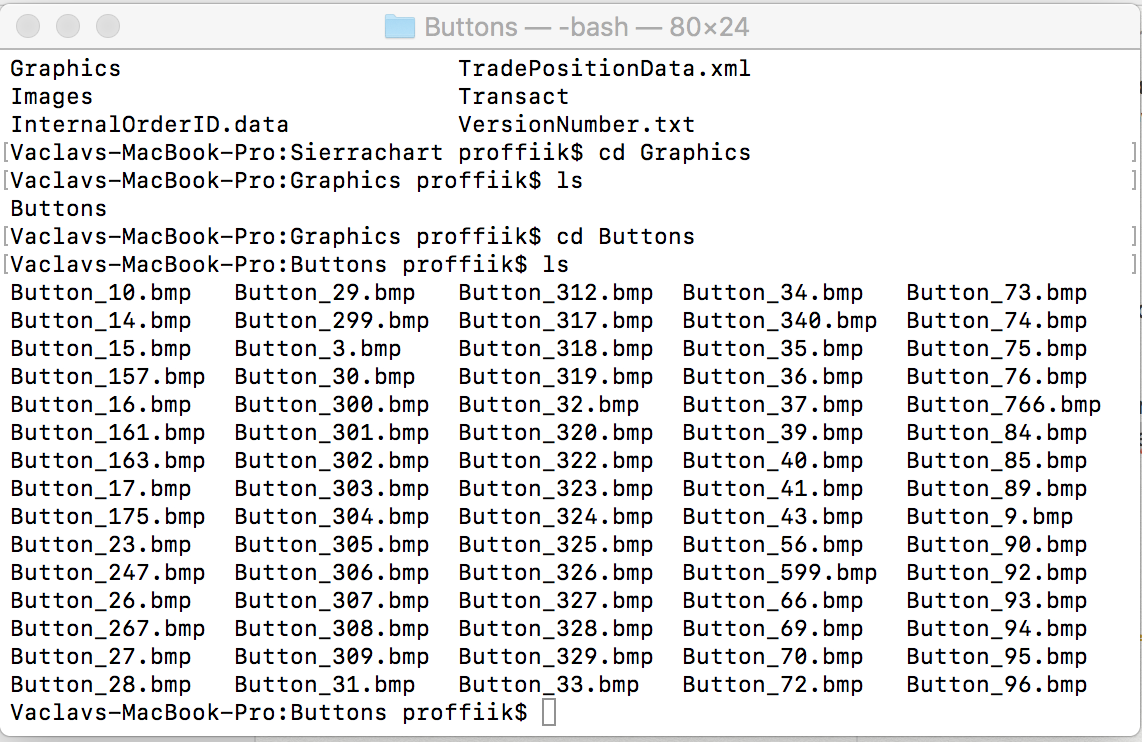Click Button_340.bmp in the file listing
Image resolution: width=1142 pixels, height=742 pixels.
pyautogui.click(x=779, y=321)
